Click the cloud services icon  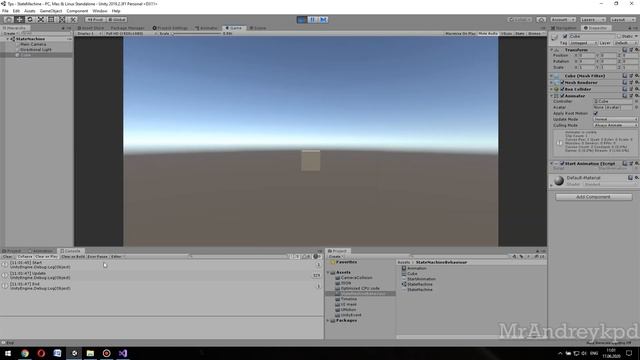tap(541, 20)
